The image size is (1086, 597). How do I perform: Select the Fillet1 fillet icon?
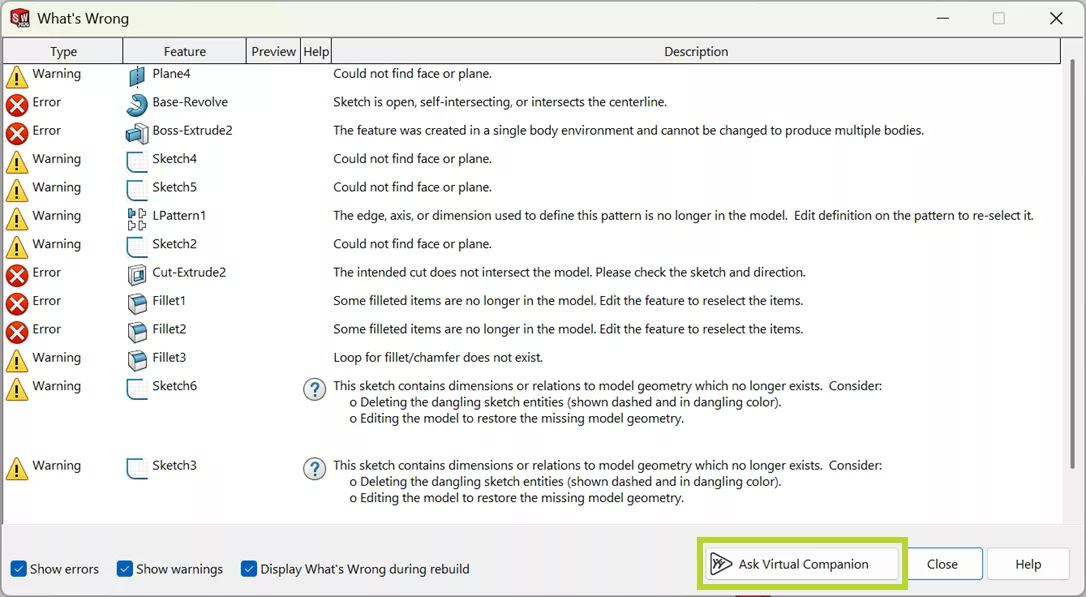136,301
